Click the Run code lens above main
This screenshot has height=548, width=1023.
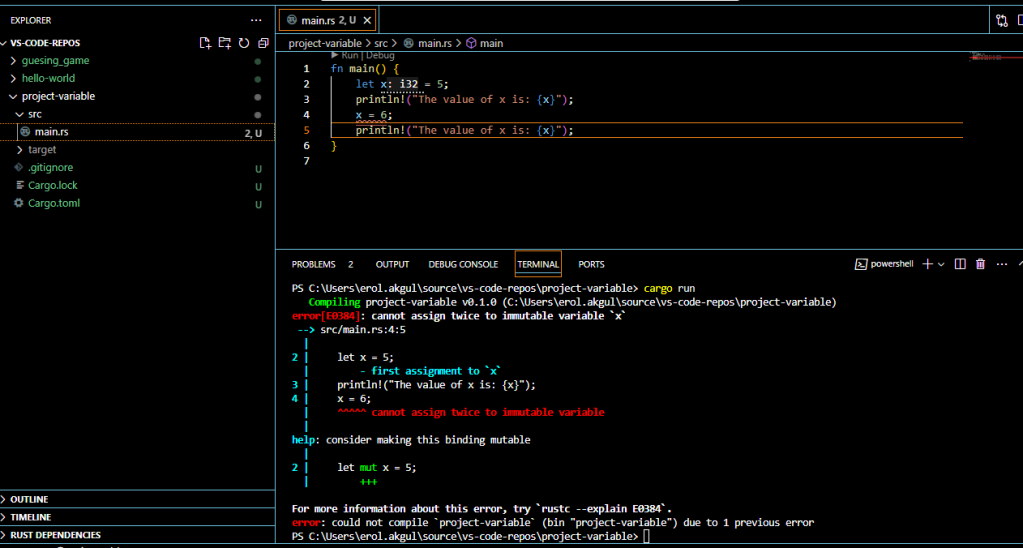point(350,56)
